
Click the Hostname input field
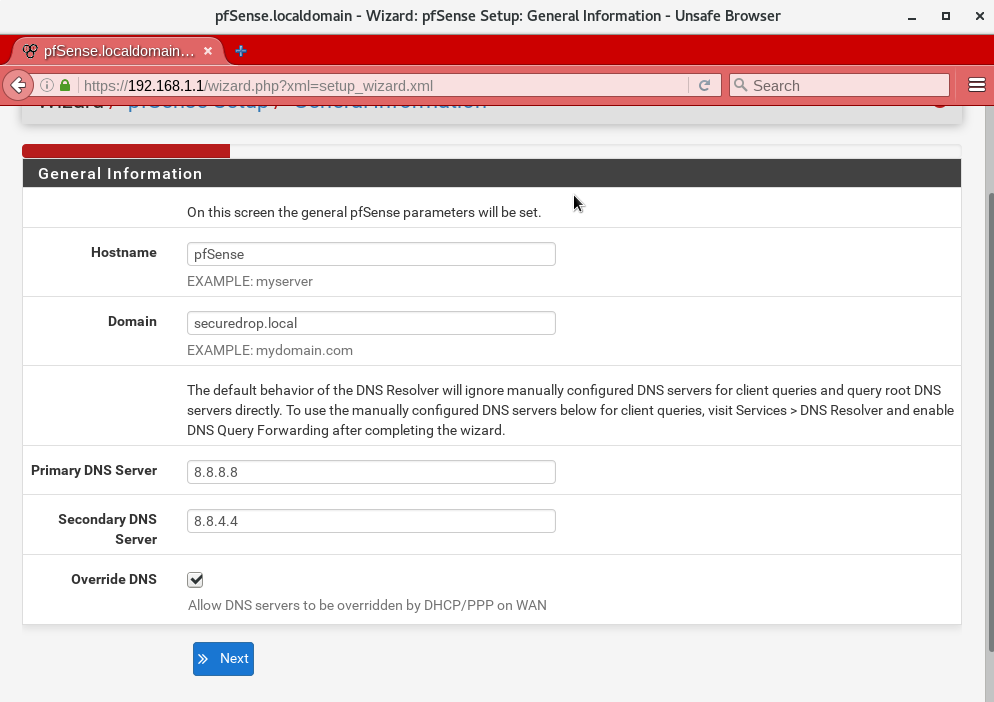[x=370, y=254]
